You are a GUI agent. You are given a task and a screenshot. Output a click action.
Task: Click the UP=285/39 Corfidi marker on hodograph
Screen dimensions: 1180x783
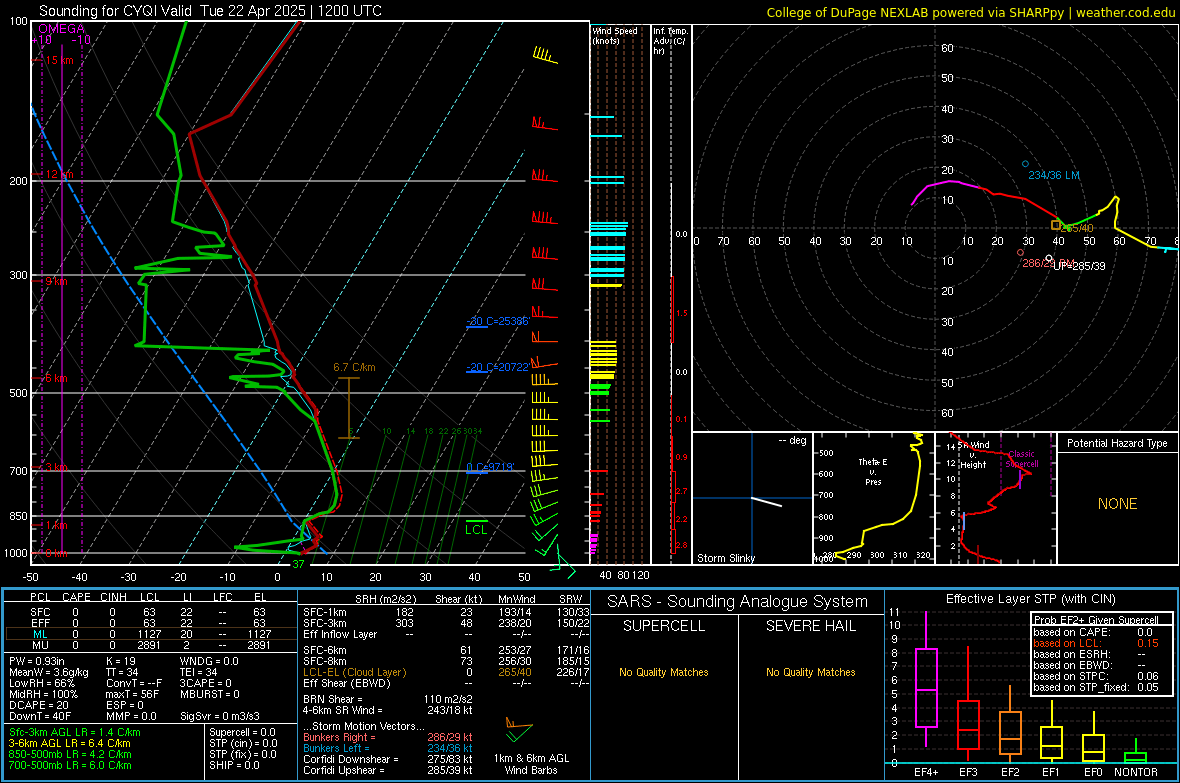[x=1049, y=258]
